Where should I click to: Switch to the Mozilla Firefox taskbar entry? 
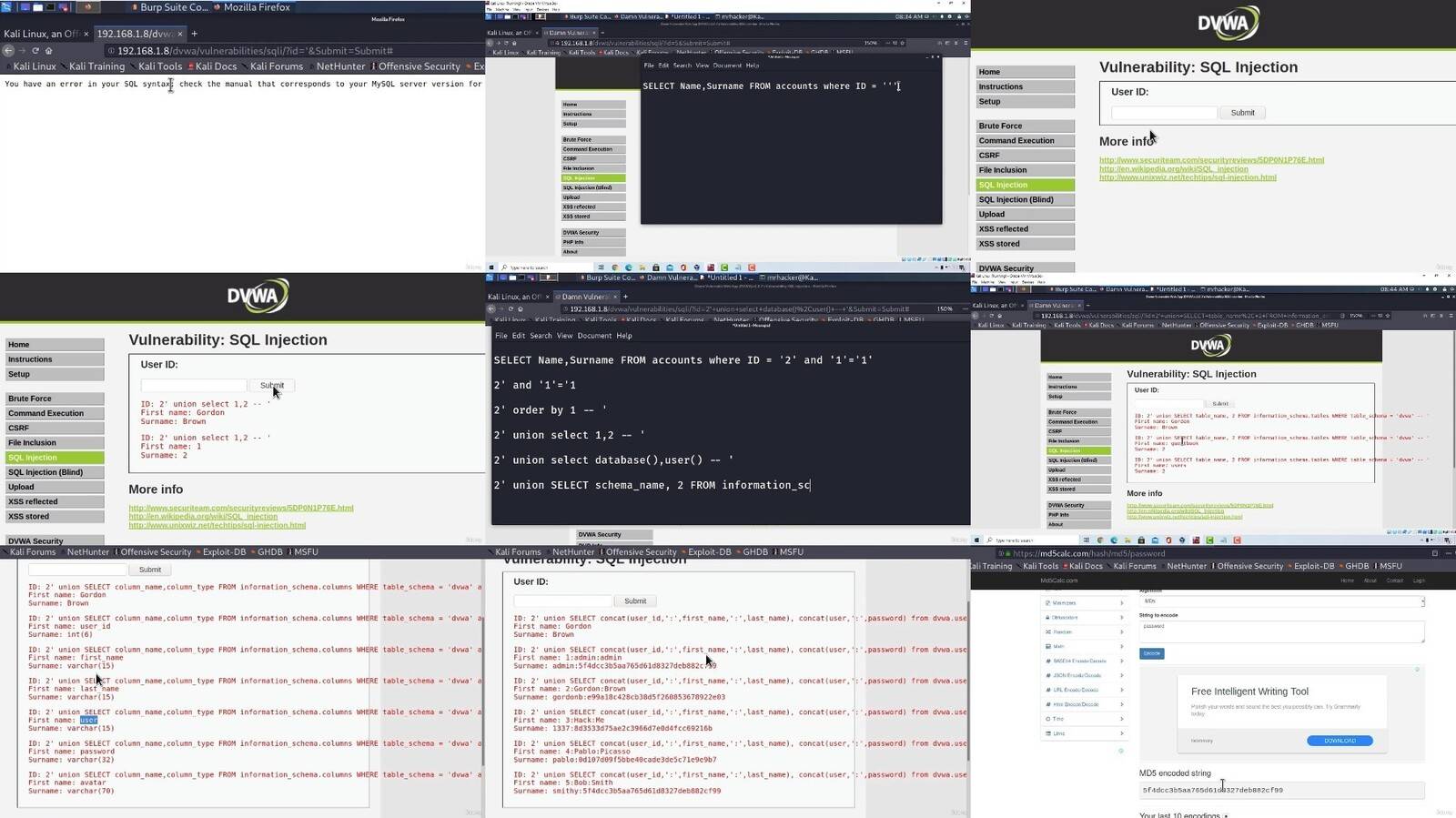click(249, 7)
